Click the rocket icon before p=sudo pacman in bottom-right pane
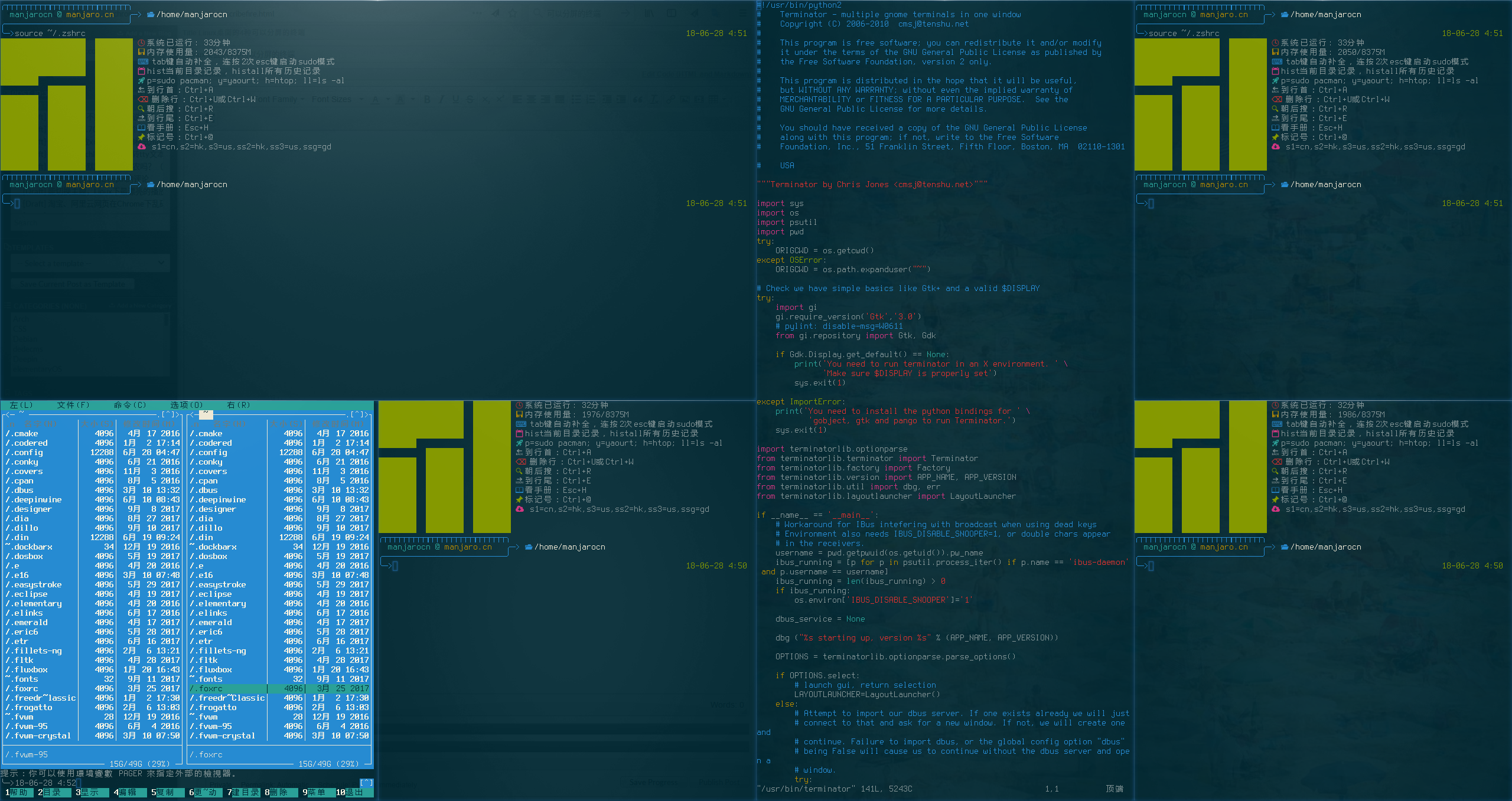Viewport: 1512px width, 801px height. (1276, 443)
